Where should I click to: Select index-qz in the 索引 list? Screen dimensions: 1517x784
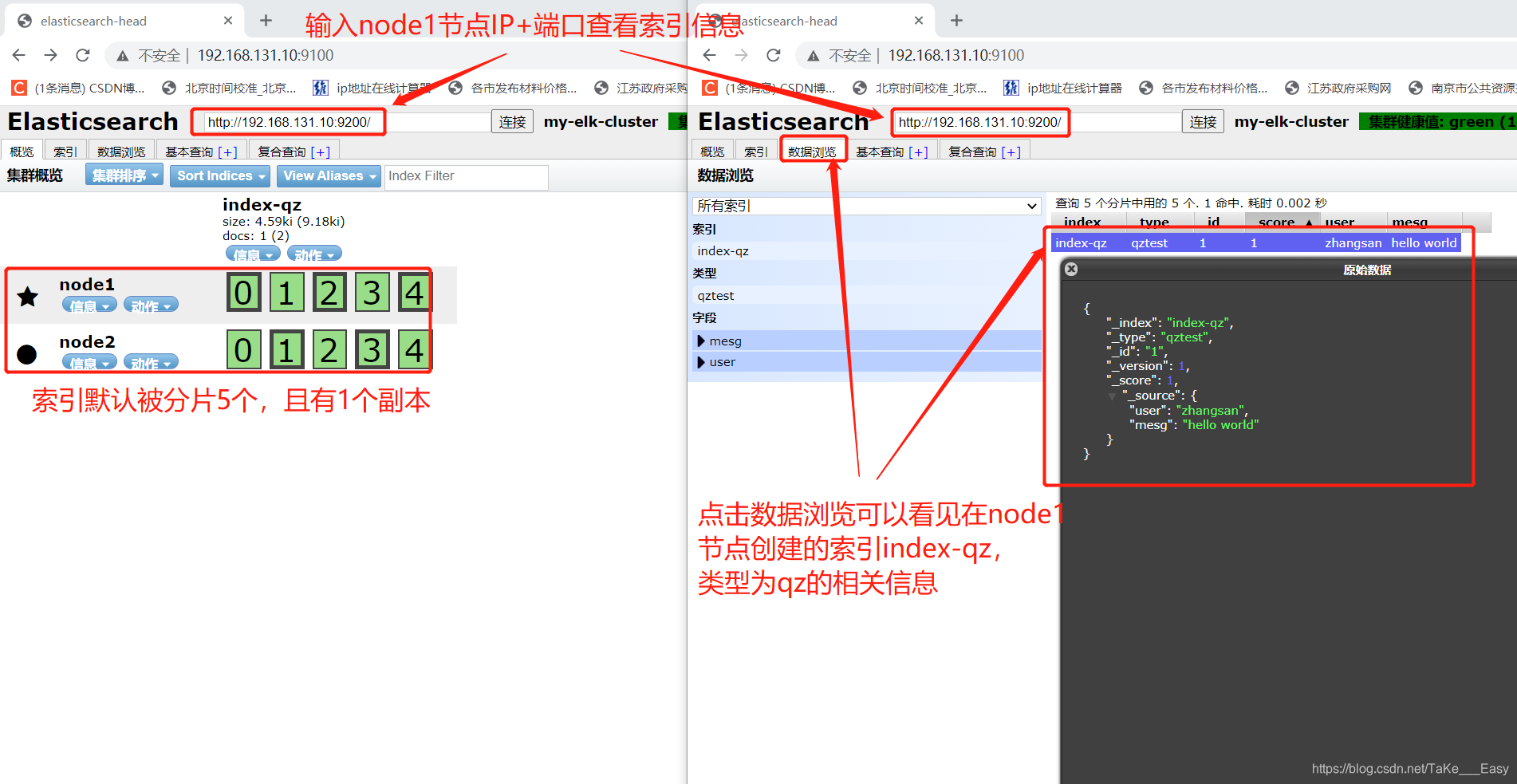click(x=867, y=251)
